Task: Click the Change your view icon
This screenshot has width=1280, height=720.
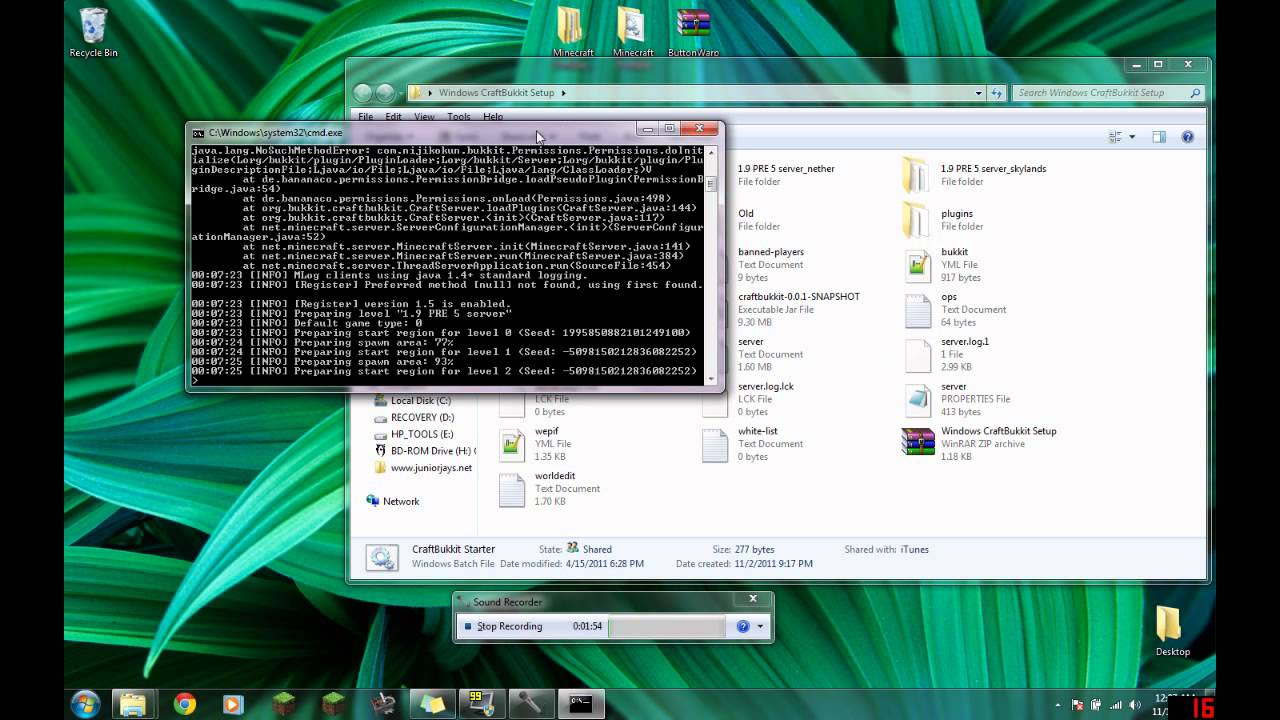Action: coord(1116,137)
